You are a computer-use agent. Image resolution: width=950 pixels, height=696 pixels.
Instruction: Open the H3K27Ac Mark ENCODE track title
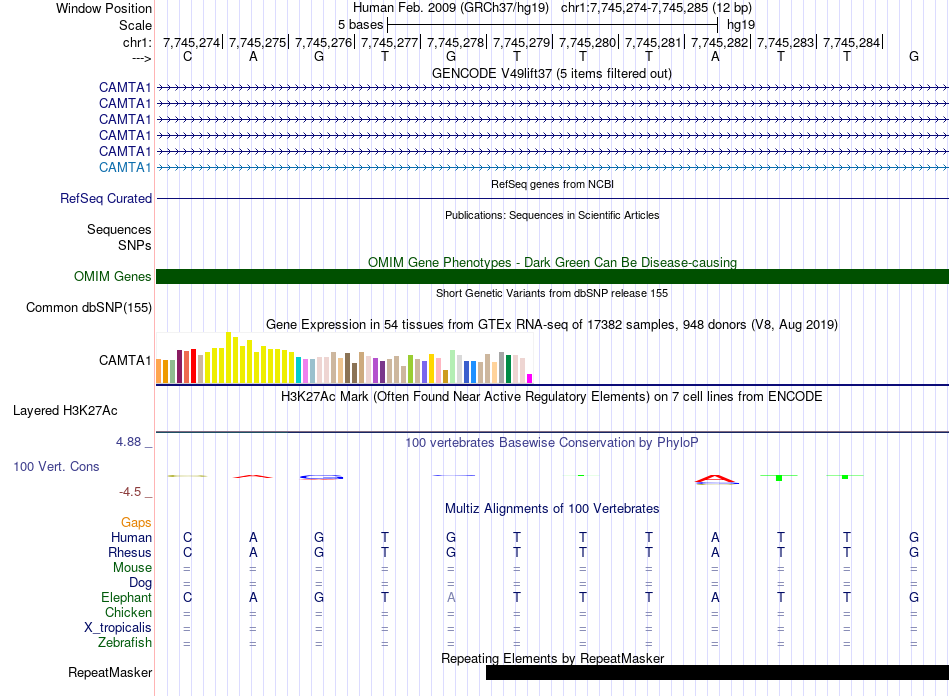pos(552,397)
